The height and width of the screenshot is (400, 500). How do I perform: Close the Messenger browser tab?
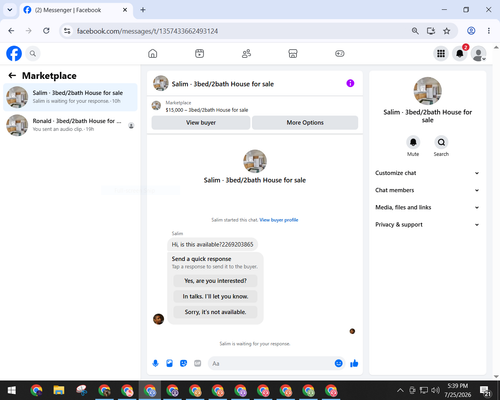point(125,10)
